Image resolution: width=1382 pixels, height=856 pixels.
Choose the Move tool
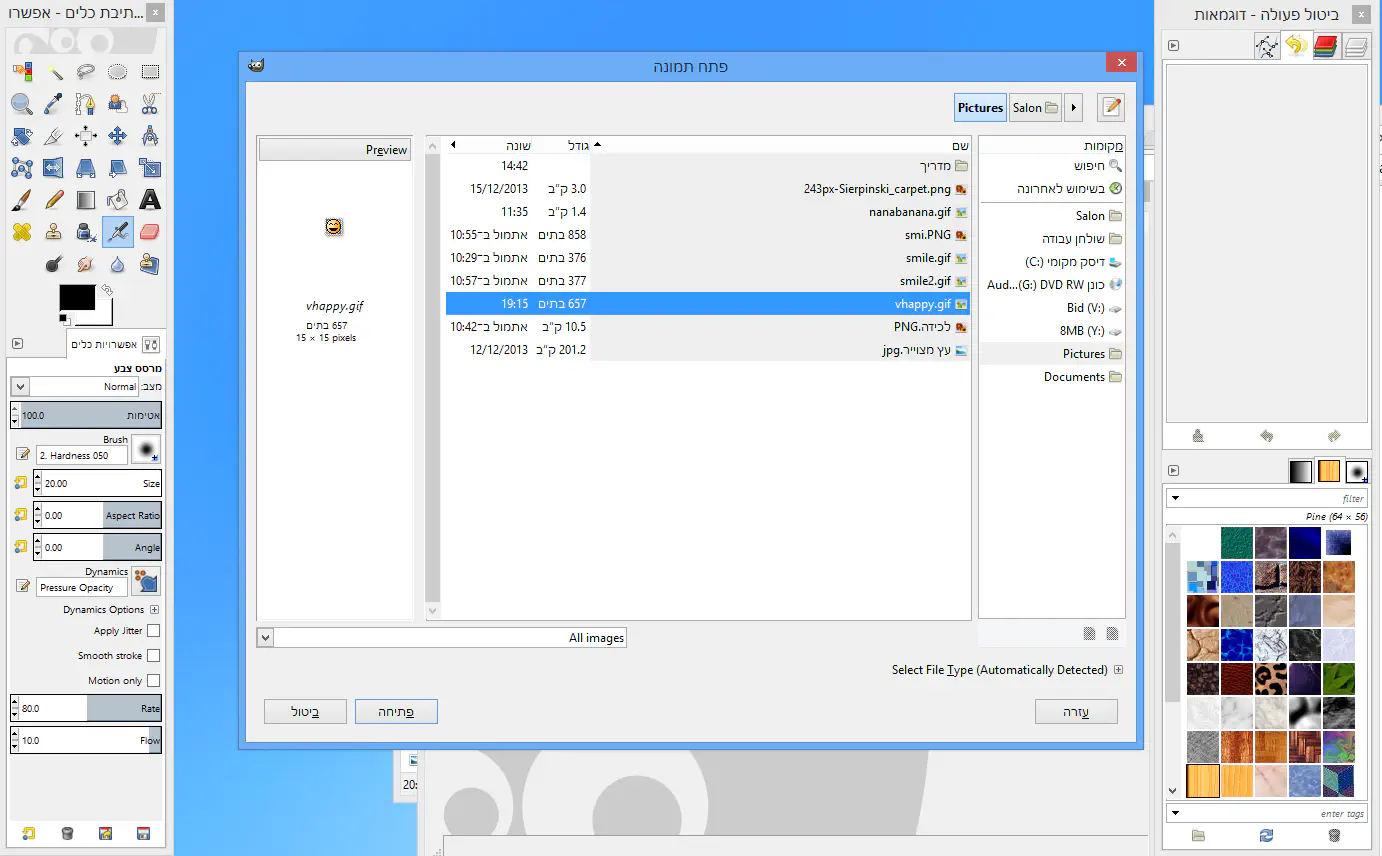[117, 136]
